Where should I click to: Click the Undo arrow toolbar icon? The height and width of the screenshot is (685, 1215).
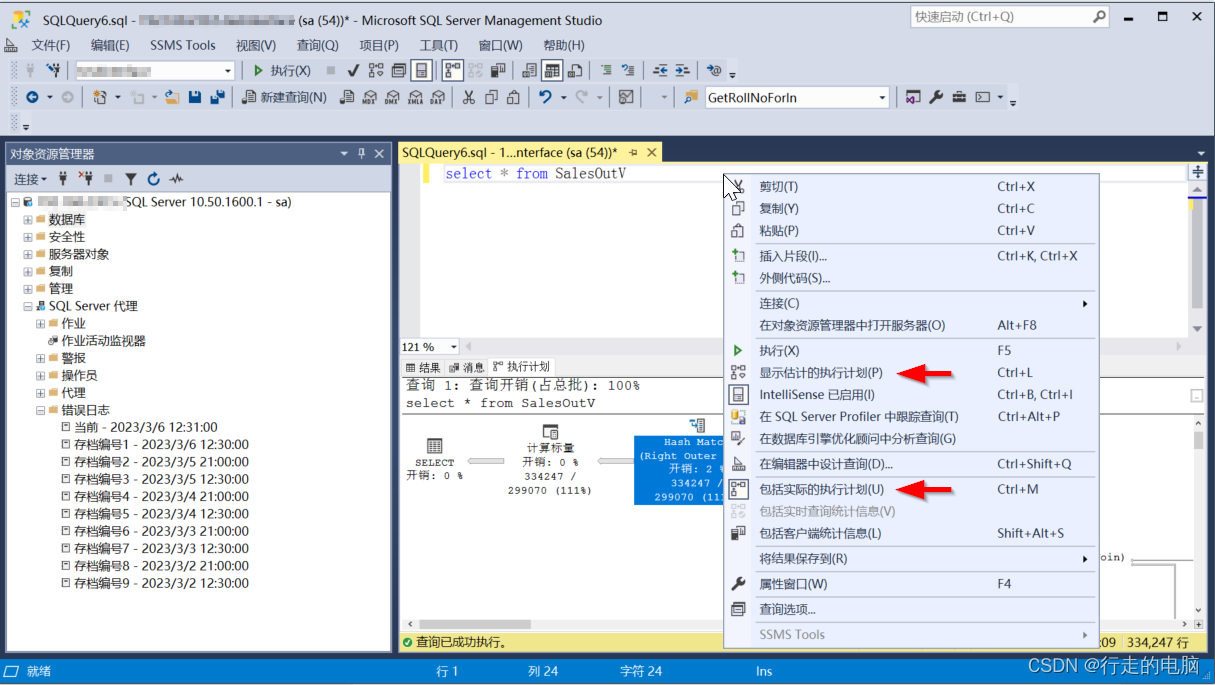tap(545, 97)
